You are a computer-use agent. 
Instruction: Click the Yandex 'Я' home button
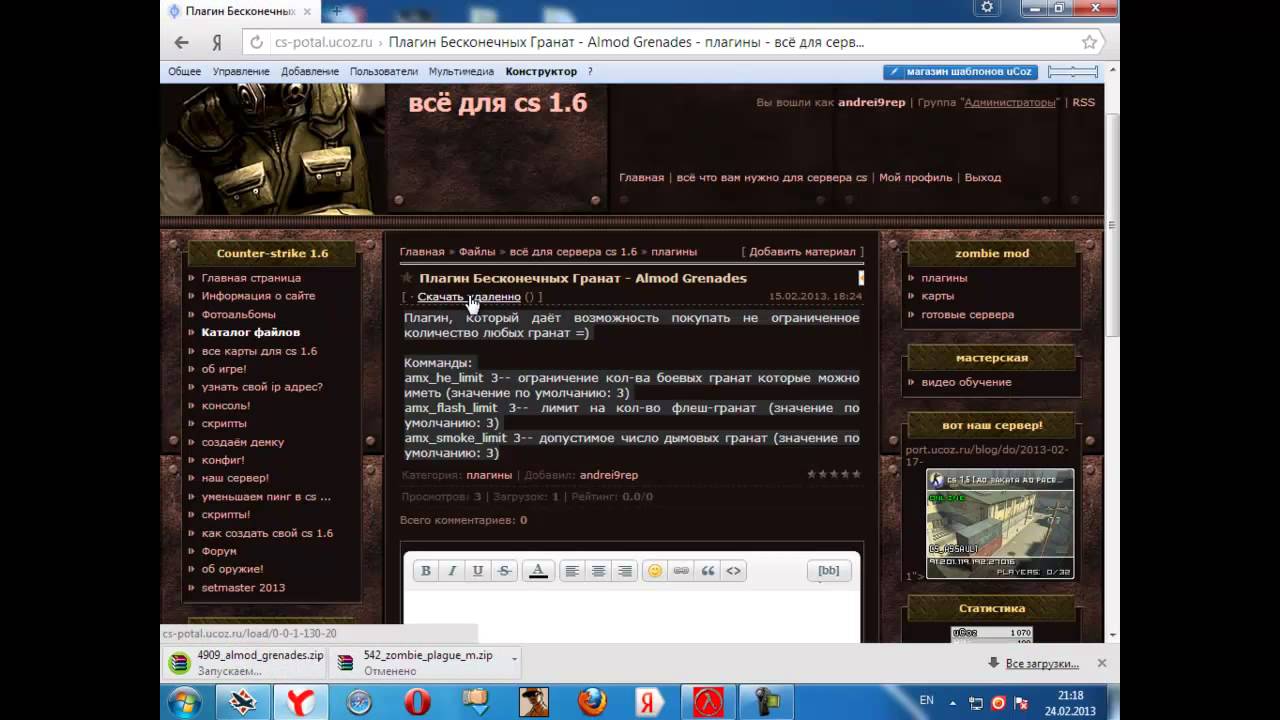pyautogui.click(x=216, y=43)
